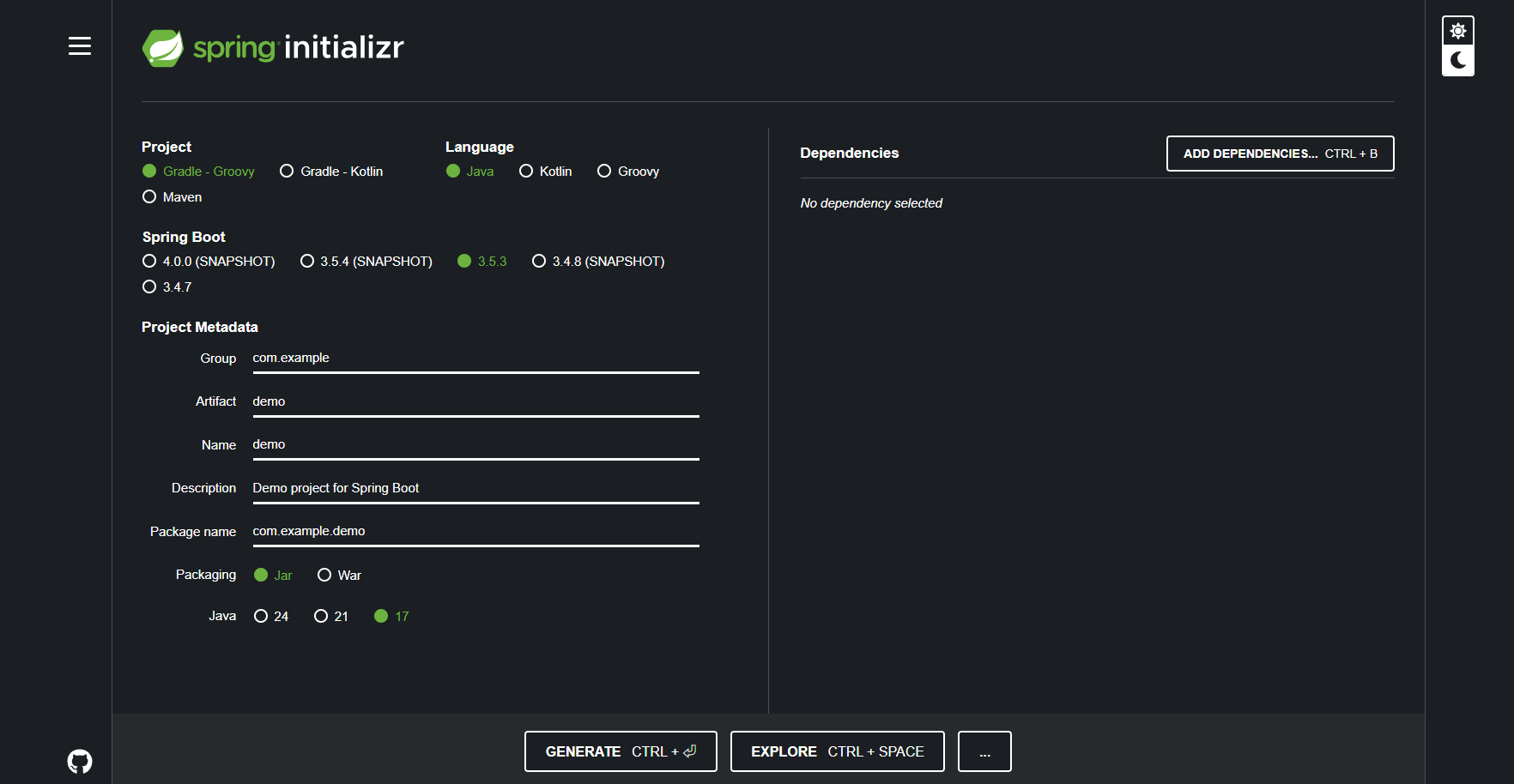This screenshot has height=784, width=1514.
Task: Set packaging to Jar
Action: 274,576
